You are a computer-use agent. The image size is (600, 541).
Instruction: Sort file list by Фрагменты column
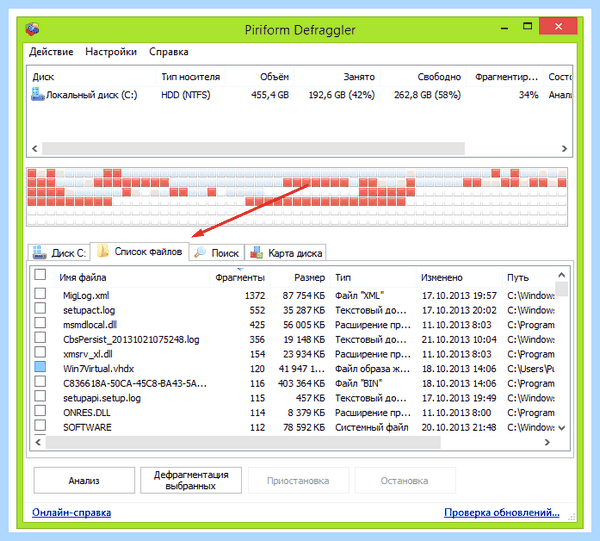(240, 277)
